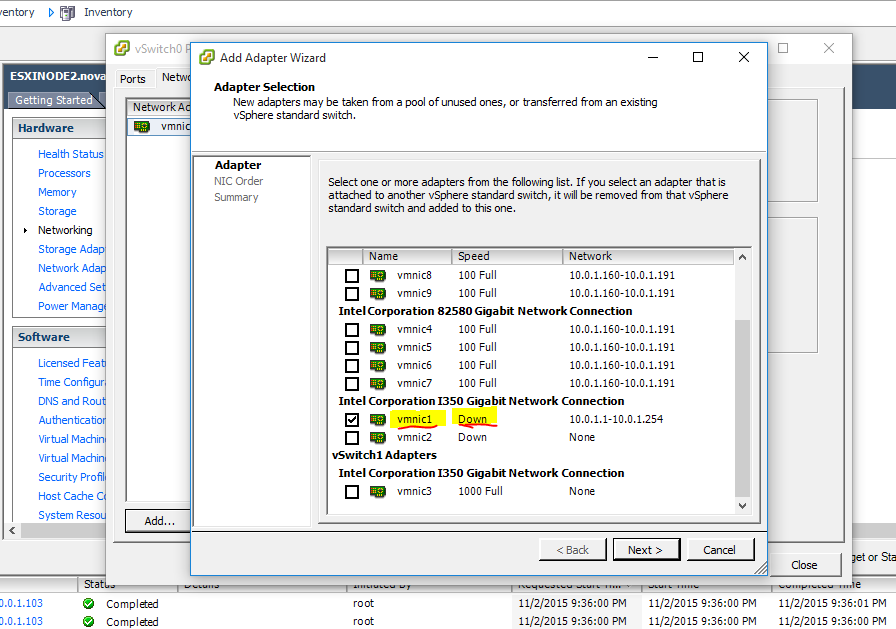Click the left scroll arrow under the sidebar
The height and width of the screenshot is (629, 896).
coord(12,530)
